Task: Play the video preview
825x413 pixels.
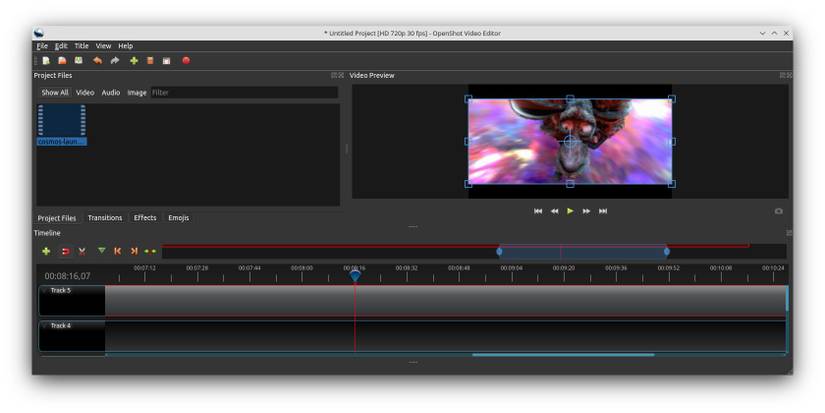Action: pos(570,211)
